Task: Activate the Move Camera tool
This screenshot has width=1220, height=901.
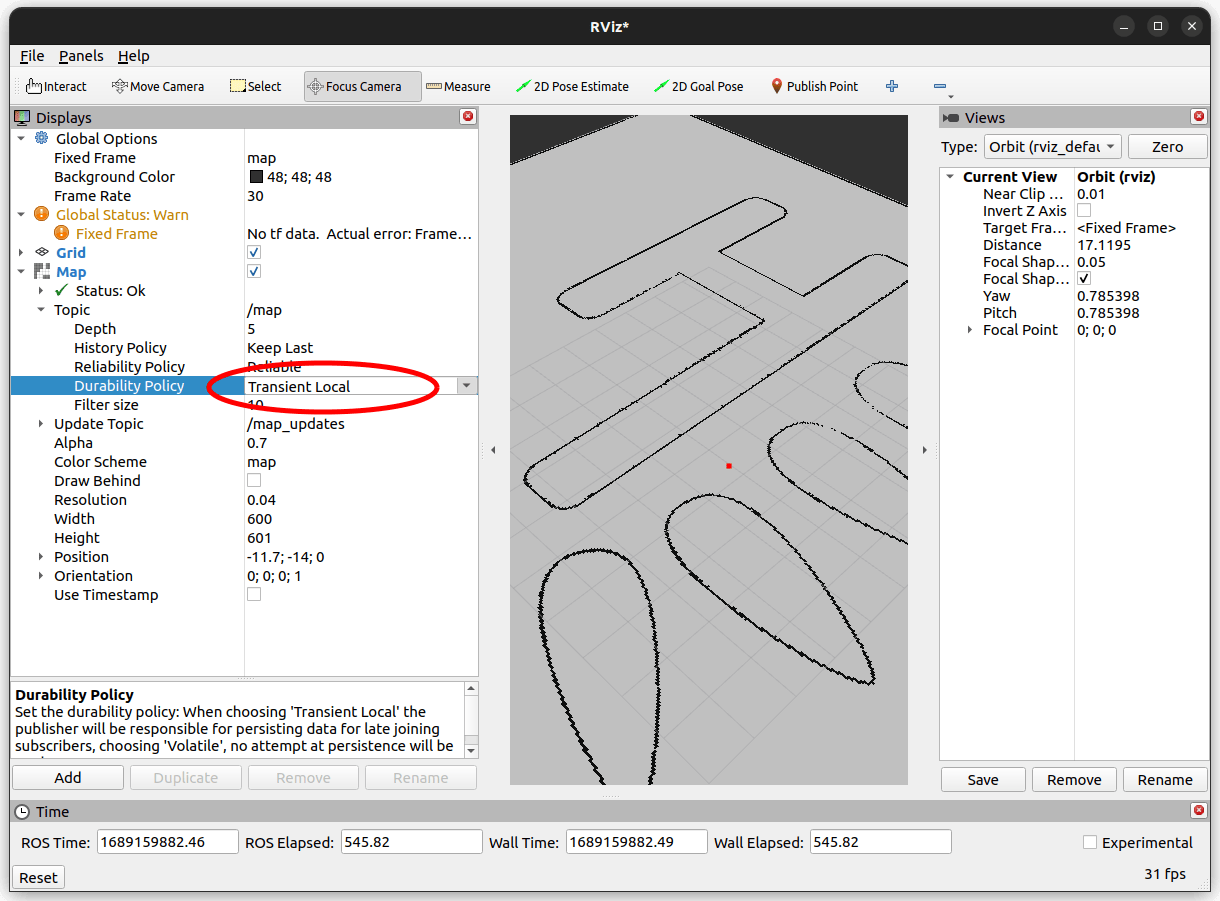Action: (158, 86)
